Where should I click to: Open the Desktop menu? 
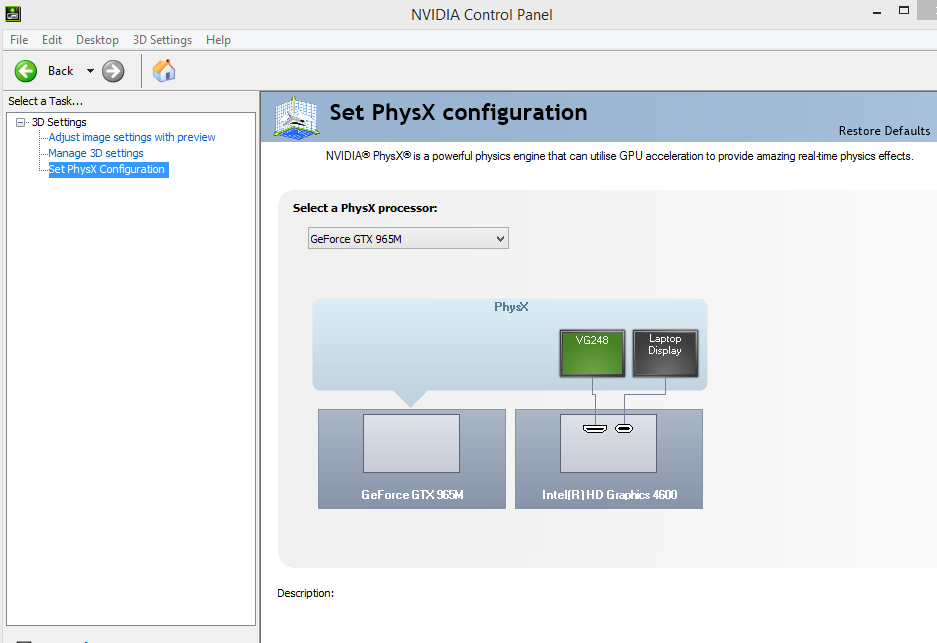[x=97, y=40]
